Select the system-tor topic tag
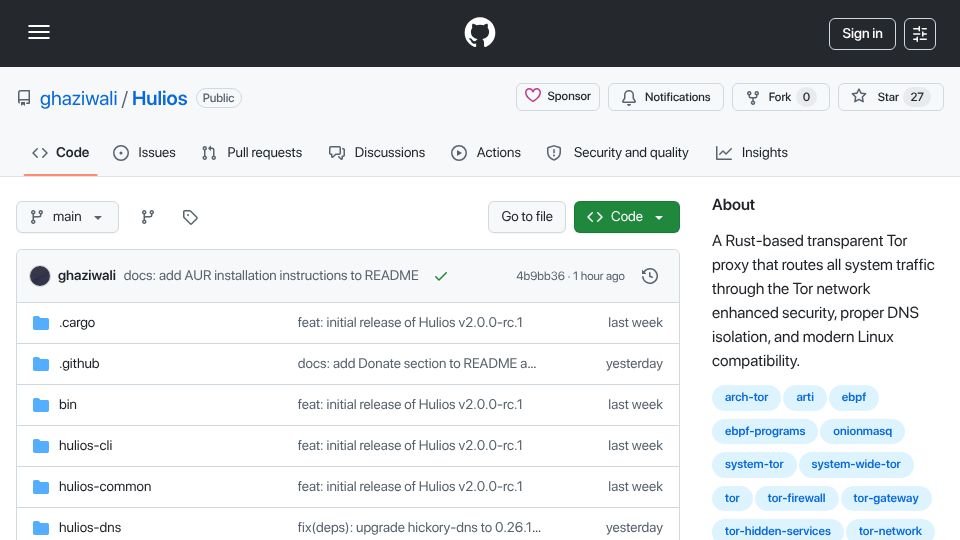Viewport: 960px width, 540px height. pyautogui.click(x=754, y=464)
